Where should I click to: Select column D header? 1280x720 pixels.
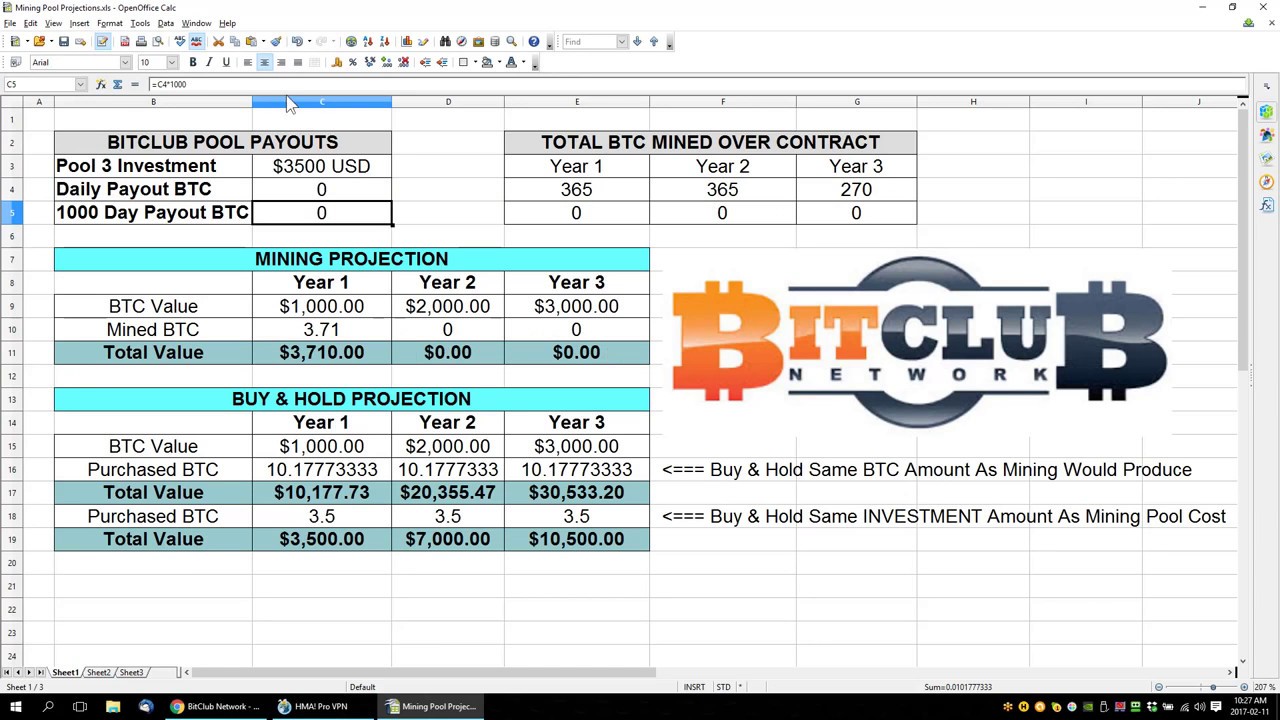[448, 102]
